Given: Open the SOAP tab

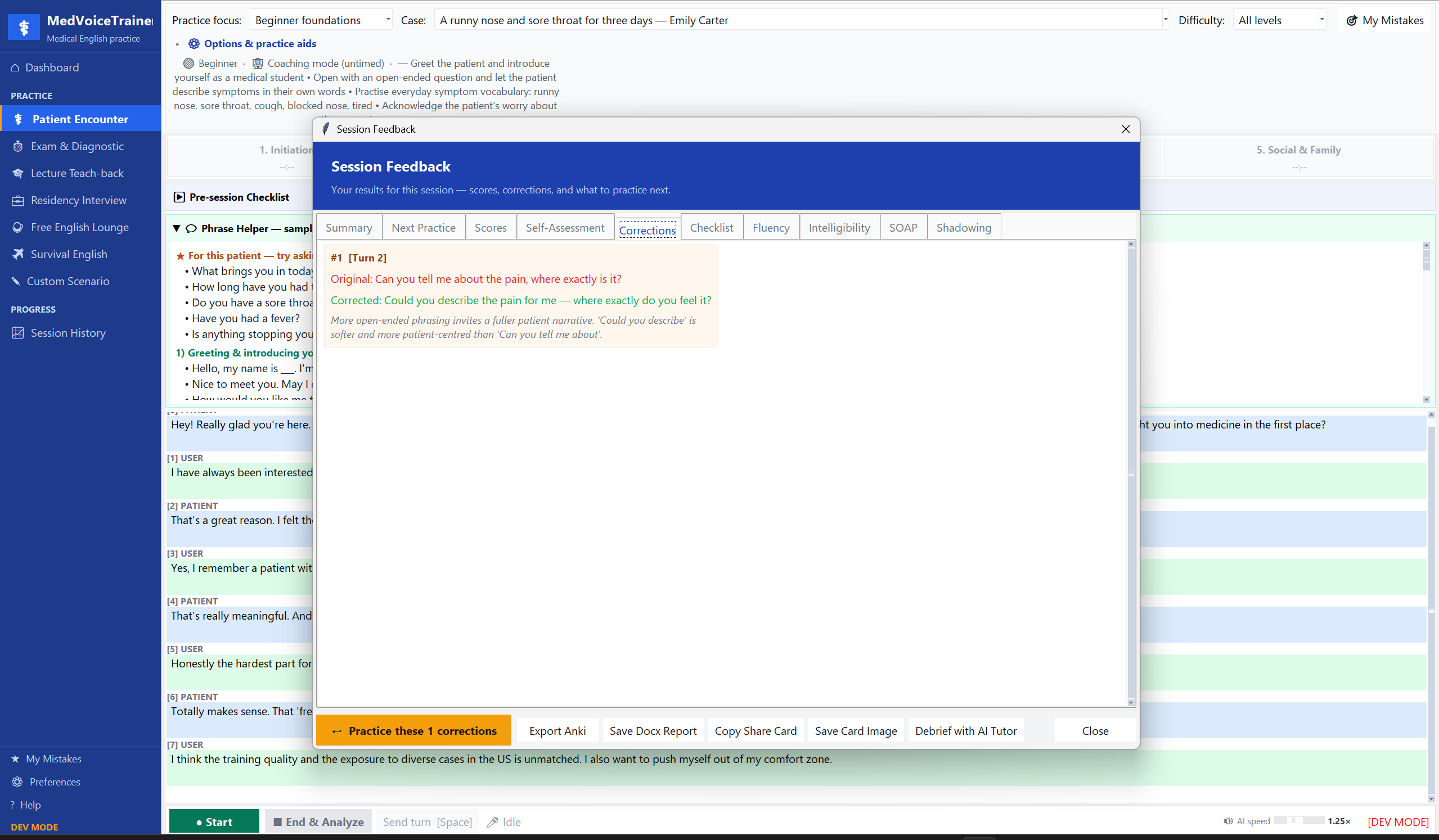Looking at the screenshot, I should 903,227.
